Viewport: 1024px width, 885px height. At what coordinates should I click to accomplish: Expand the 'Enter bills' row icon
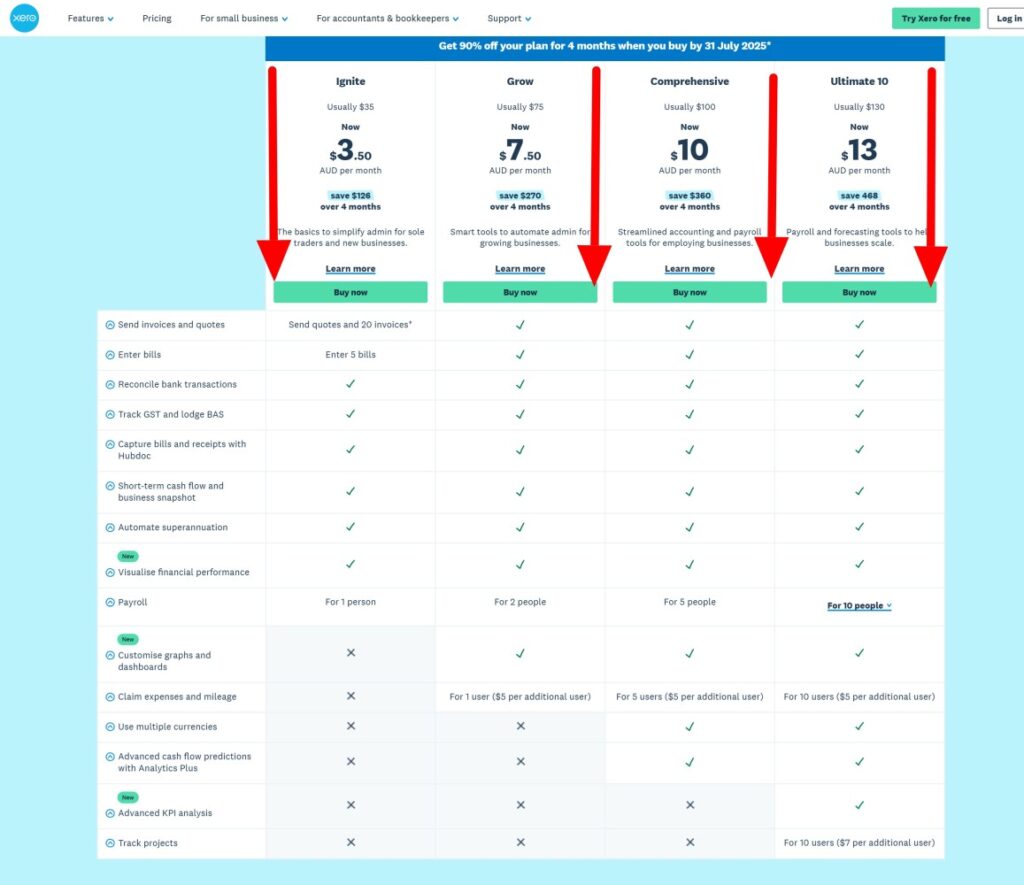point(110,355)
